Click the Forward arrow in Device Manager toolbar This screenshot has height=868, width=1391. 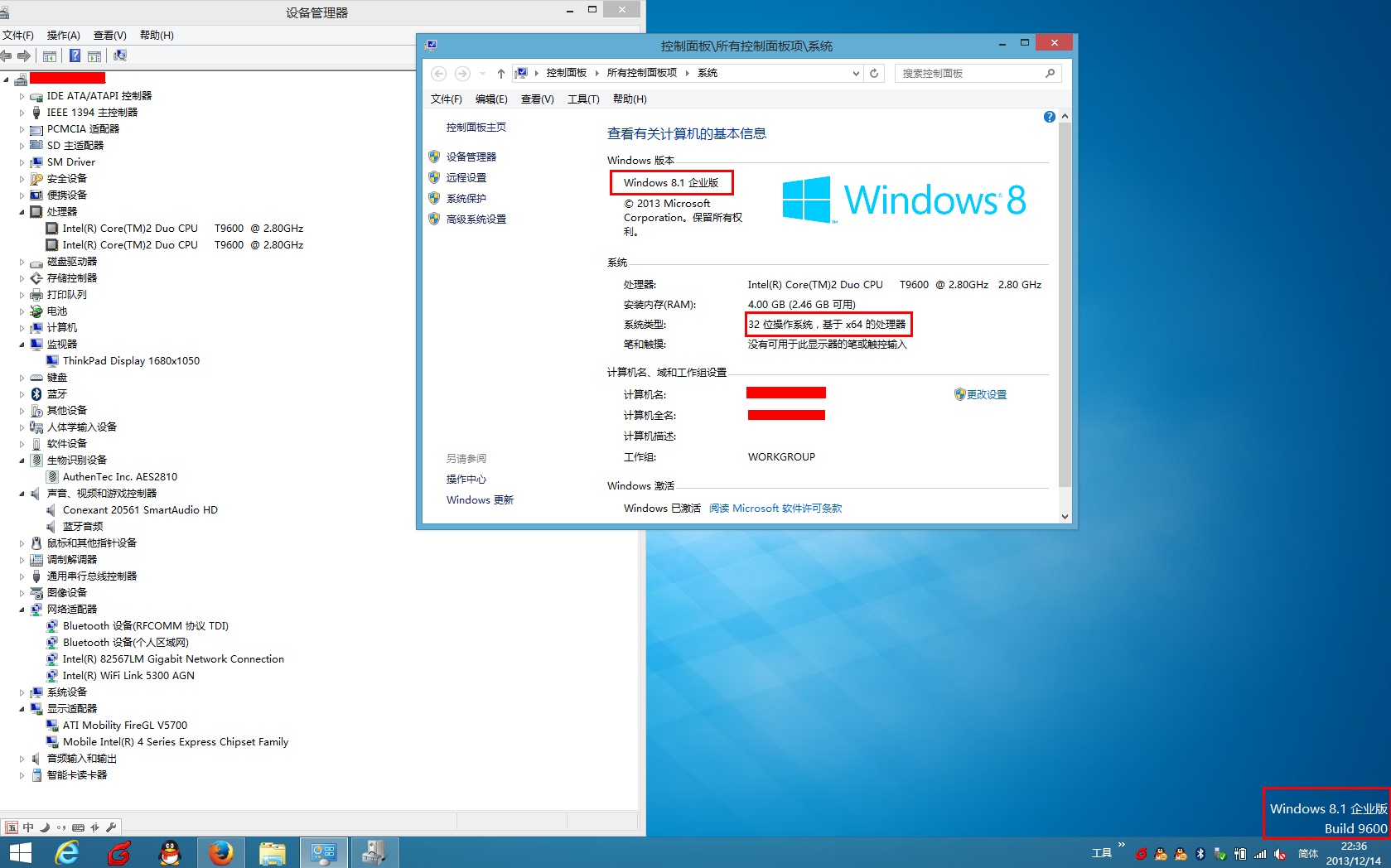click(x=24, y=55)
